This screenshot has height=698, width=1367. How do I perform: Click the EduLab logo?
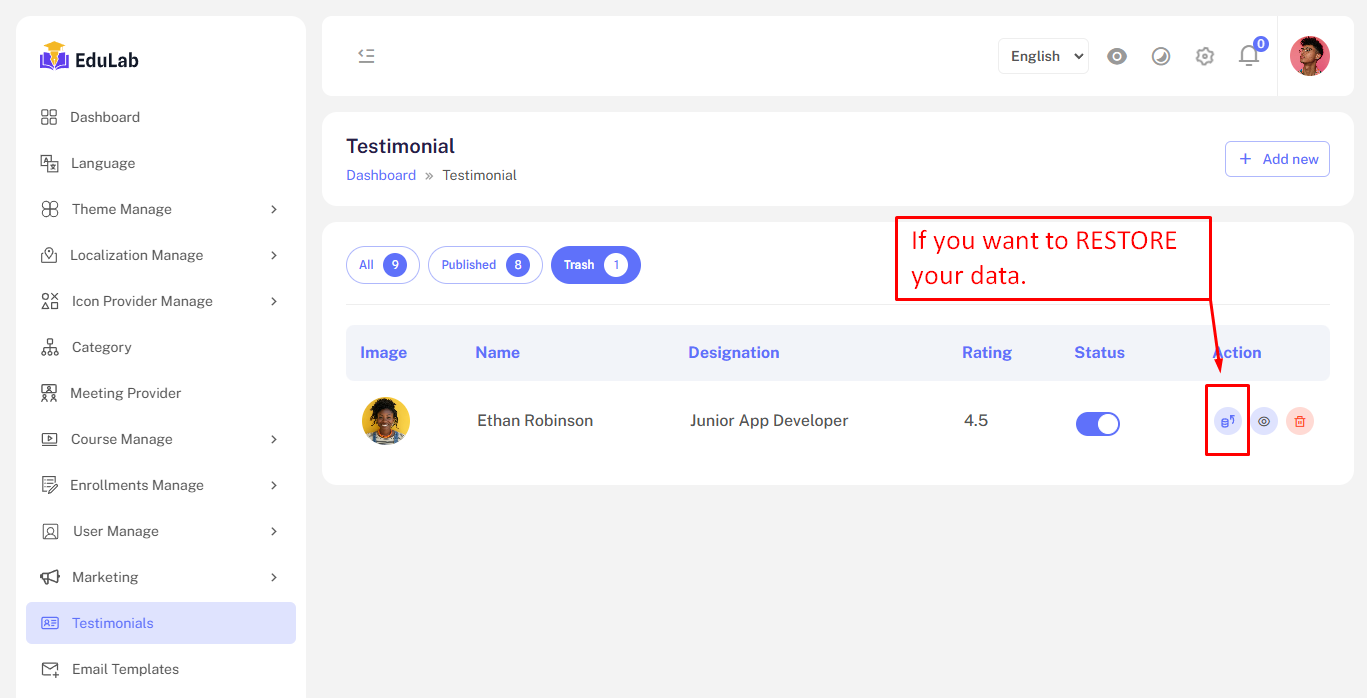pyautogui.click(x=89, y=58)
